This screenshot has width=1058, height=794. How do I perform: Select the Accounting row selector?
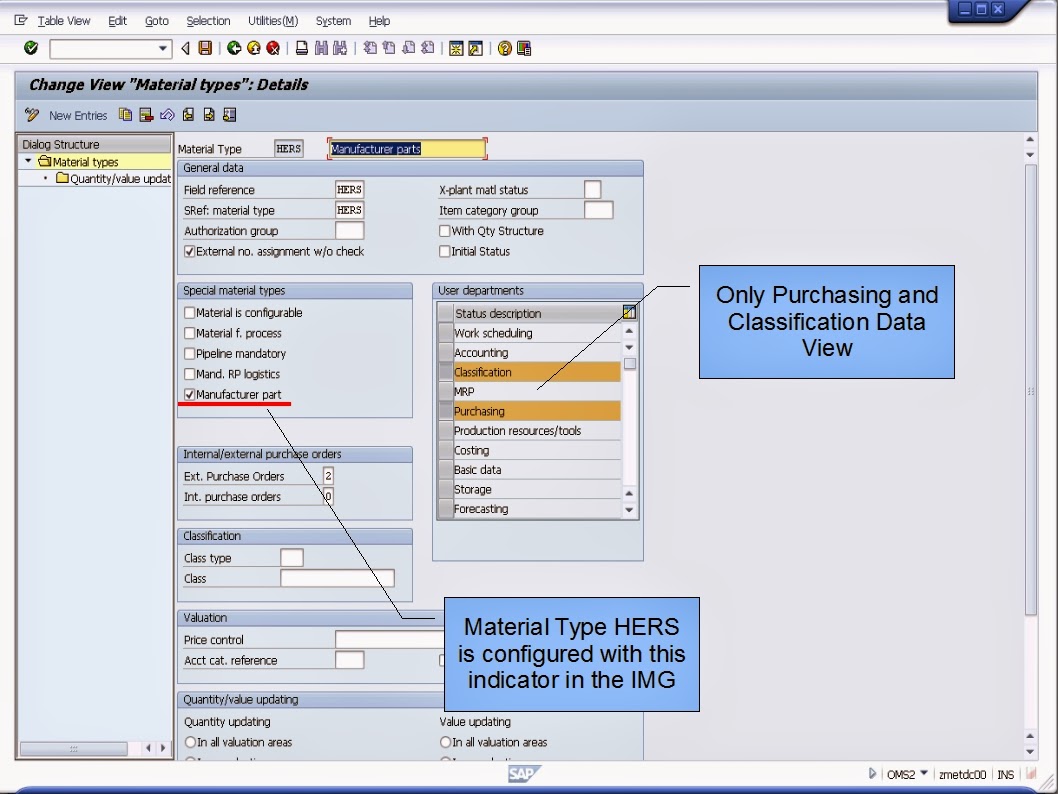point(445,352)
